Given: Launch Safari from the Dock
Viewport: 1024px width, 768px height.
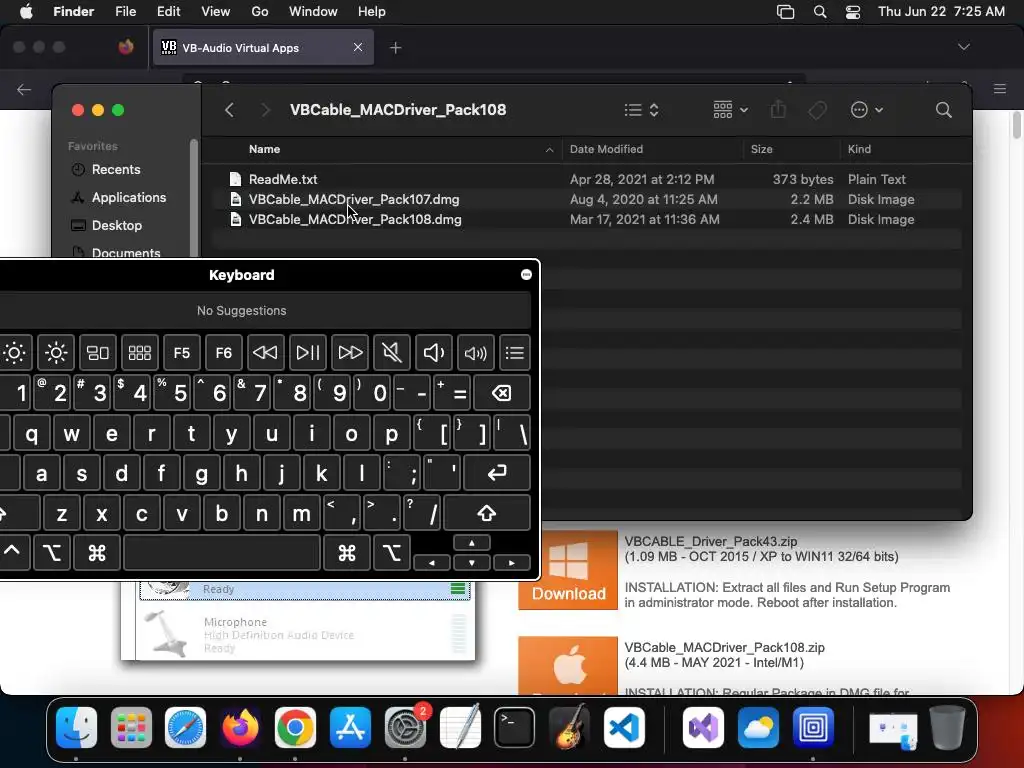Looking at the screenshot, I should click(x=185, y=727).
